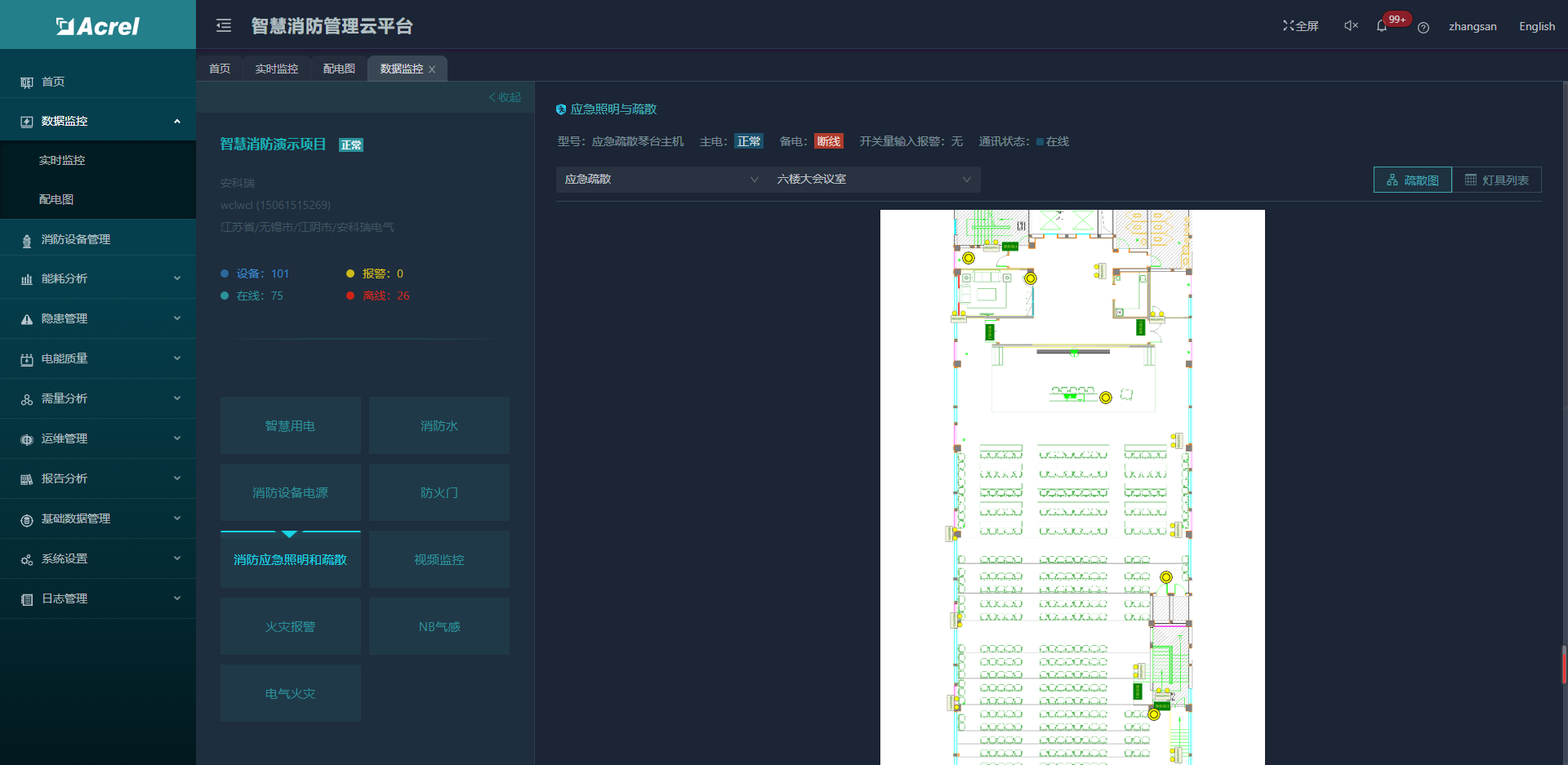The image size is (1568, 765).
Task: Open notifications bell icon
Action: coord(1382,26)
